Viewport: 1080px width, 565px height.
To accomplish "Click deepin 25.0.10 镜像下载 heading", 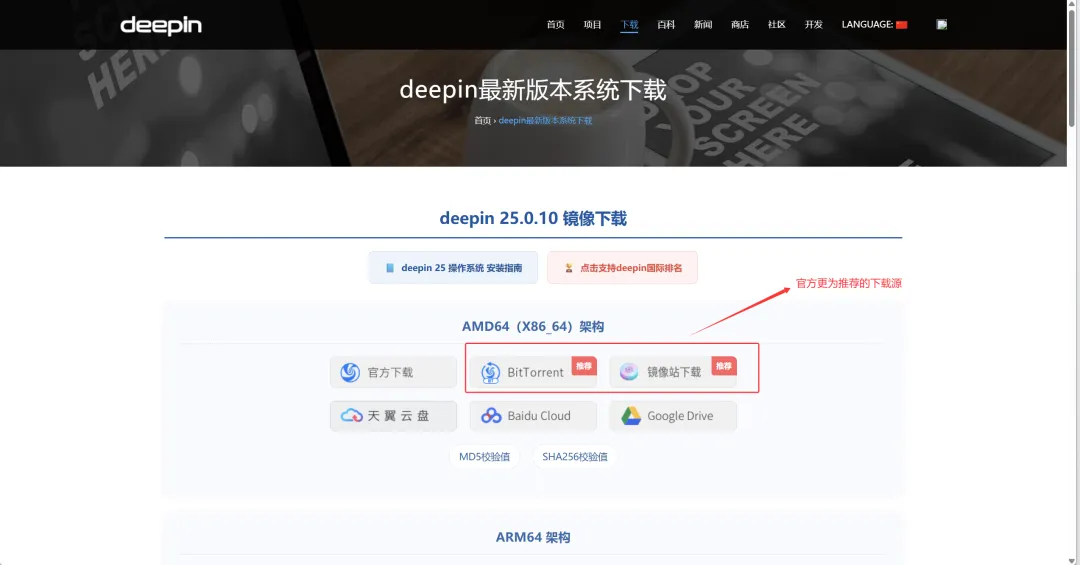I will [533, 218].
